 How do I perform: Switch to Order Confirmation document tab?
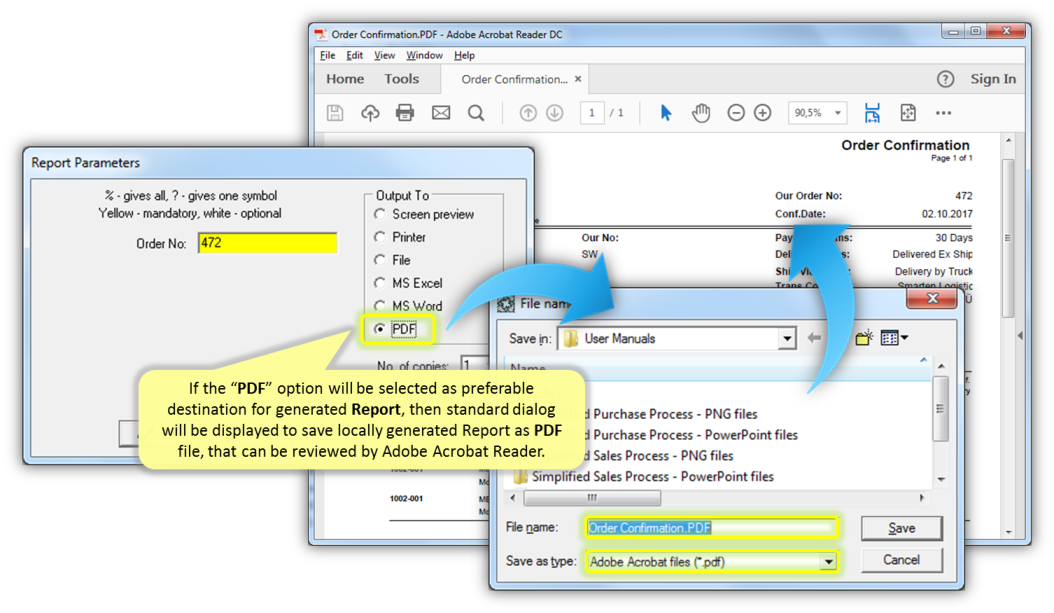[x=514, y=79]
